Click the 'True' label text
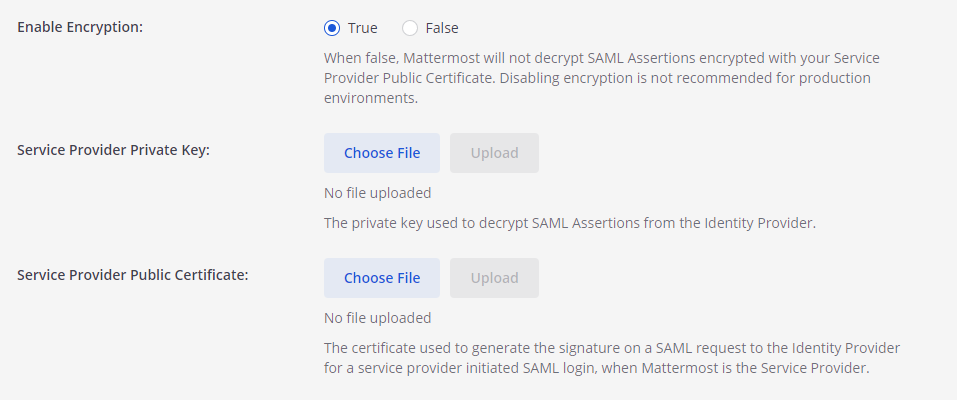Image resolution: width=957 pixels, height=400 pixels. [x=362, y=28]
